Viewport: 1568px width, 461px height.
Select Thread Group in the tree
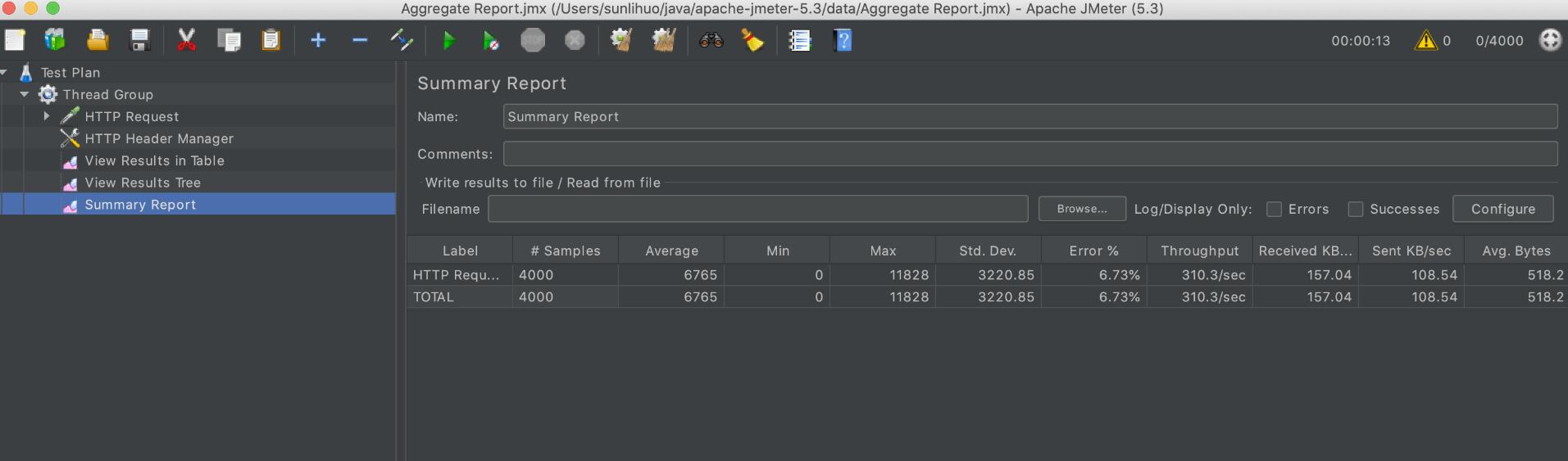click(108, 95)
